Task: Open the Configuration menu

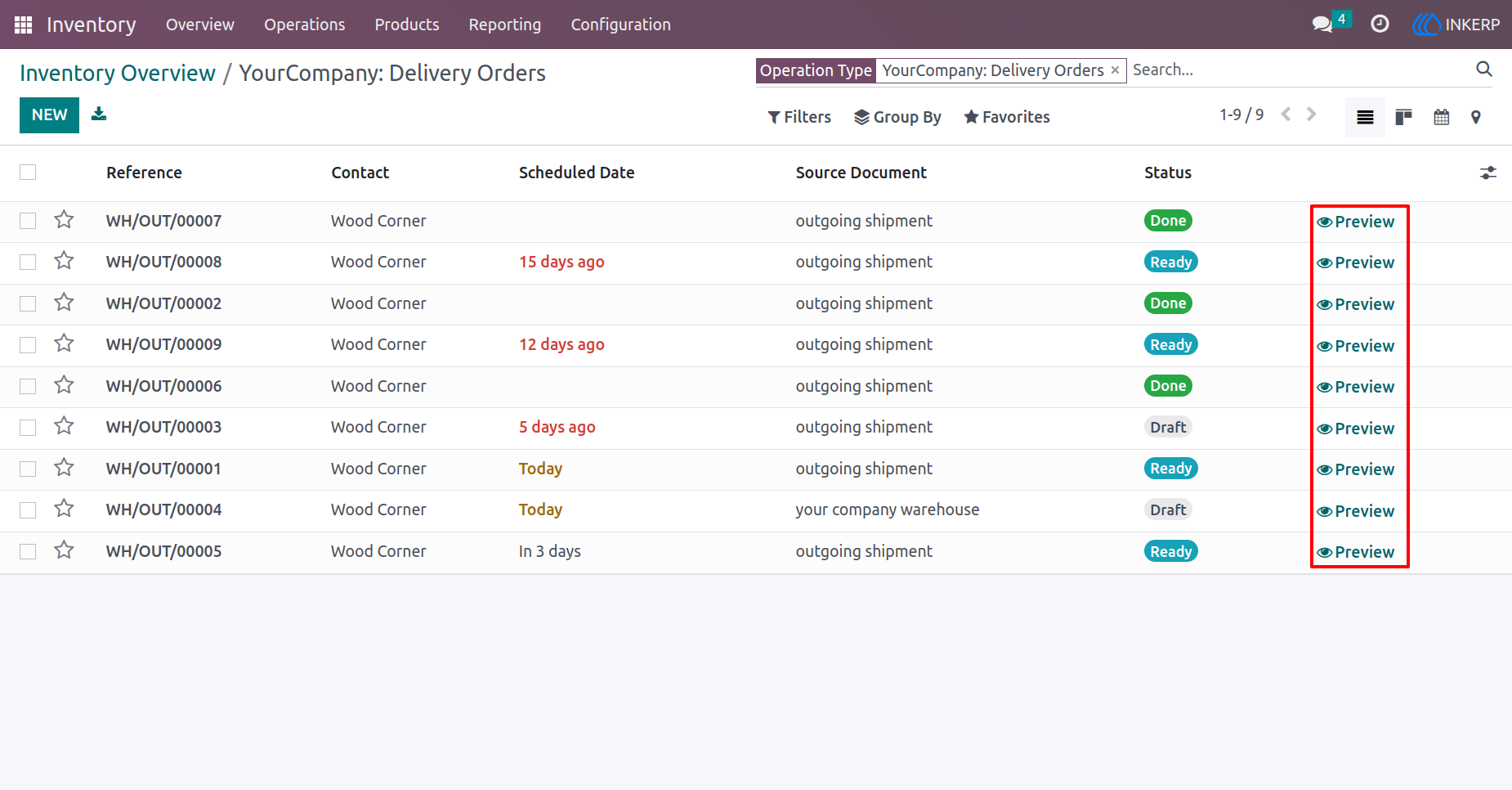Action: point(620,25)
